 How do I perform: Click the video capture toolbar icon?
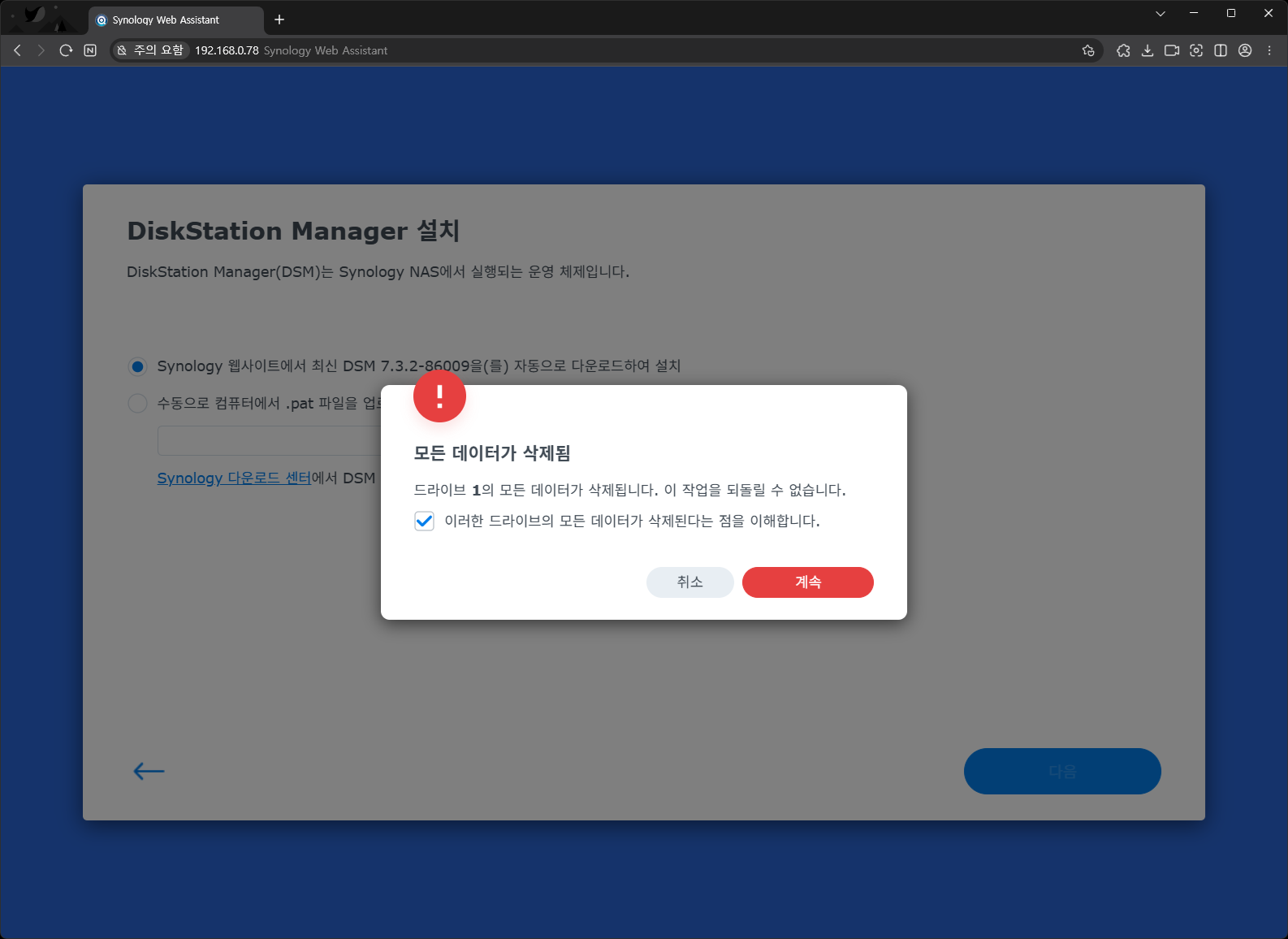click(x=1172, y=50)
